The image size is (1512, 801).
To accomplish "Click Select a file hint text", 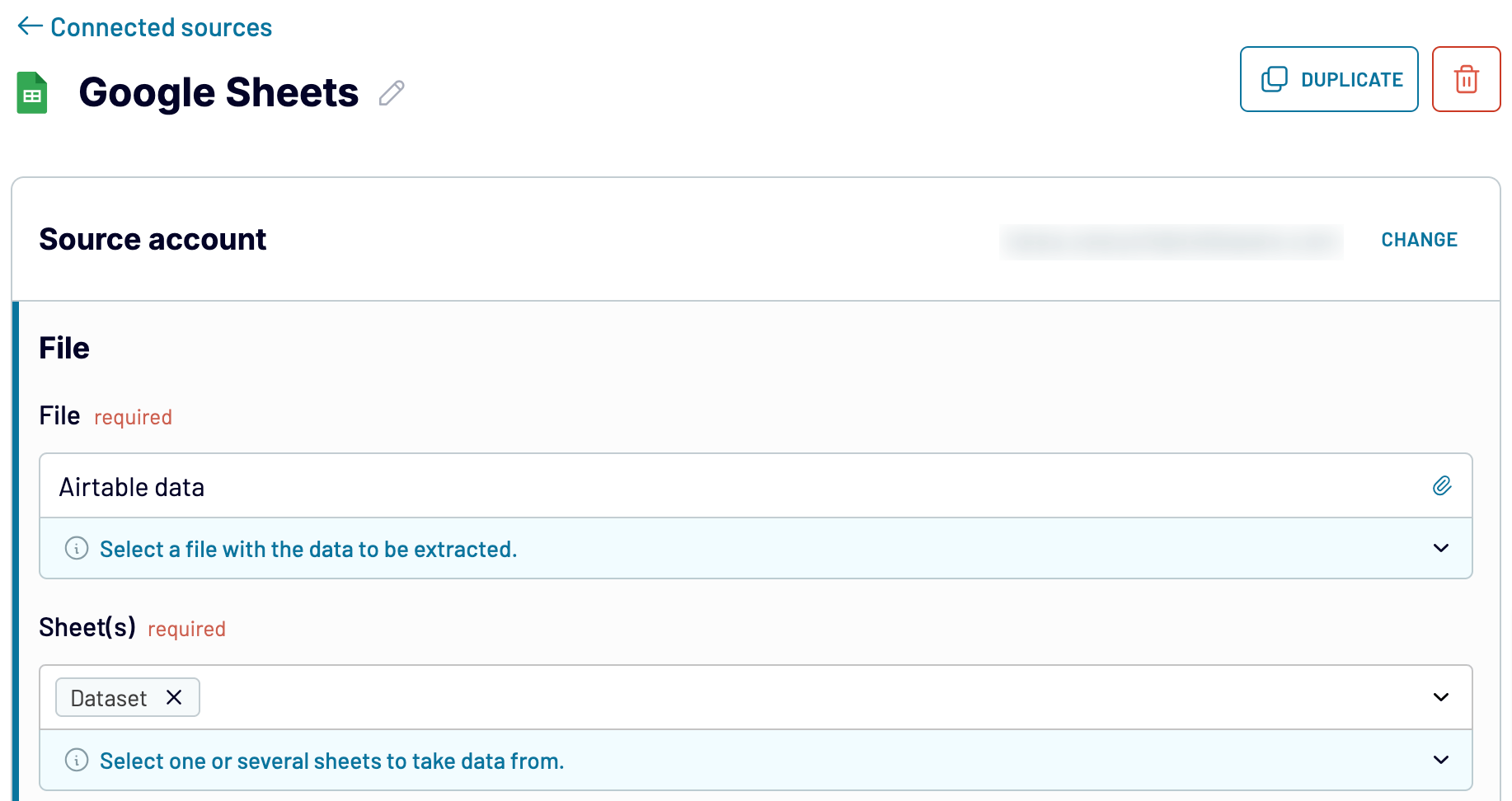I will tap(308, 549).
